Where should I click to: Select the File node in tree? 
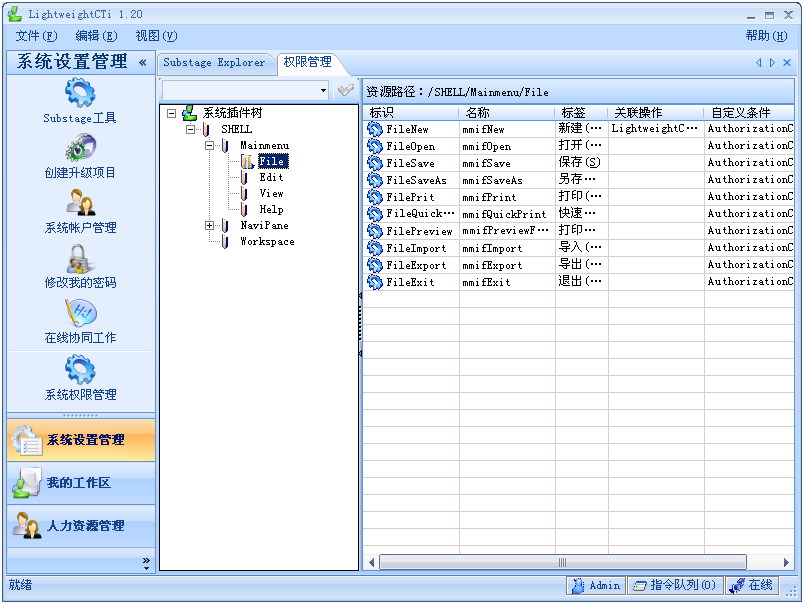(x=272, y=162)
